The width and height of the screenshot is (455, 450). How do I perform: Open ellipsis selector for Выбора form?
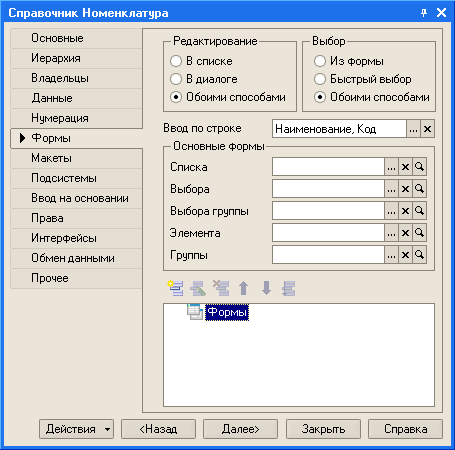(x=391, y=189)
